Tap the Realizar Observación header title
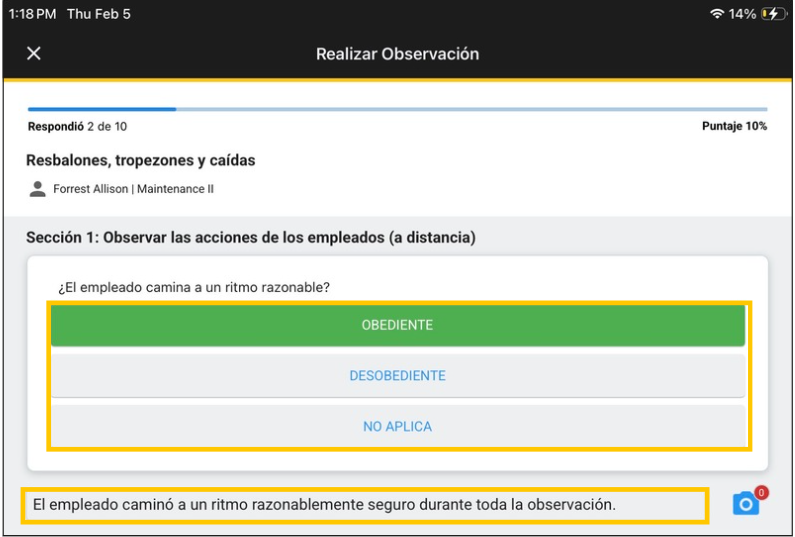 (397, 54)
